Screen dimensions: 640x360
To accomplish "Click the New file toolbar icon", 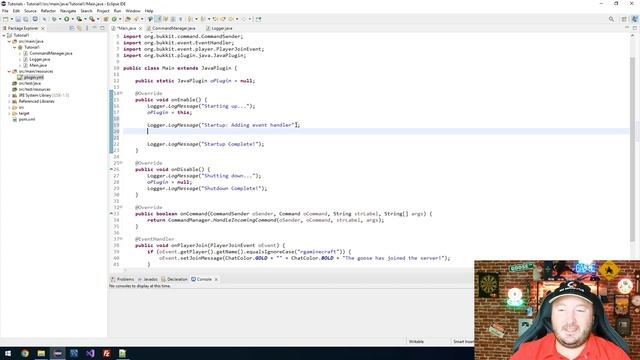I will pos(5,19).
